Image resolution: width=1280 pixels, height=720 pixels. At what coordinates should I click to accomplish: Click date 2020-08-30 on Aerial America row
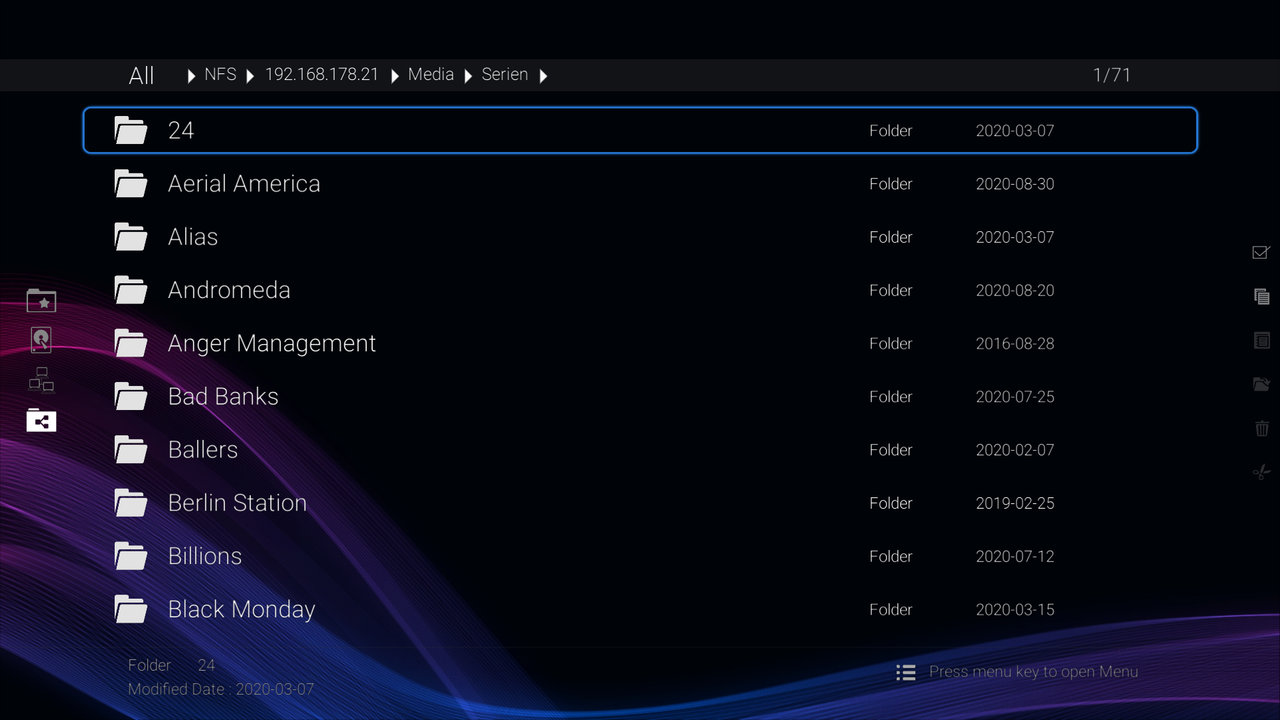pos(1015,184)
